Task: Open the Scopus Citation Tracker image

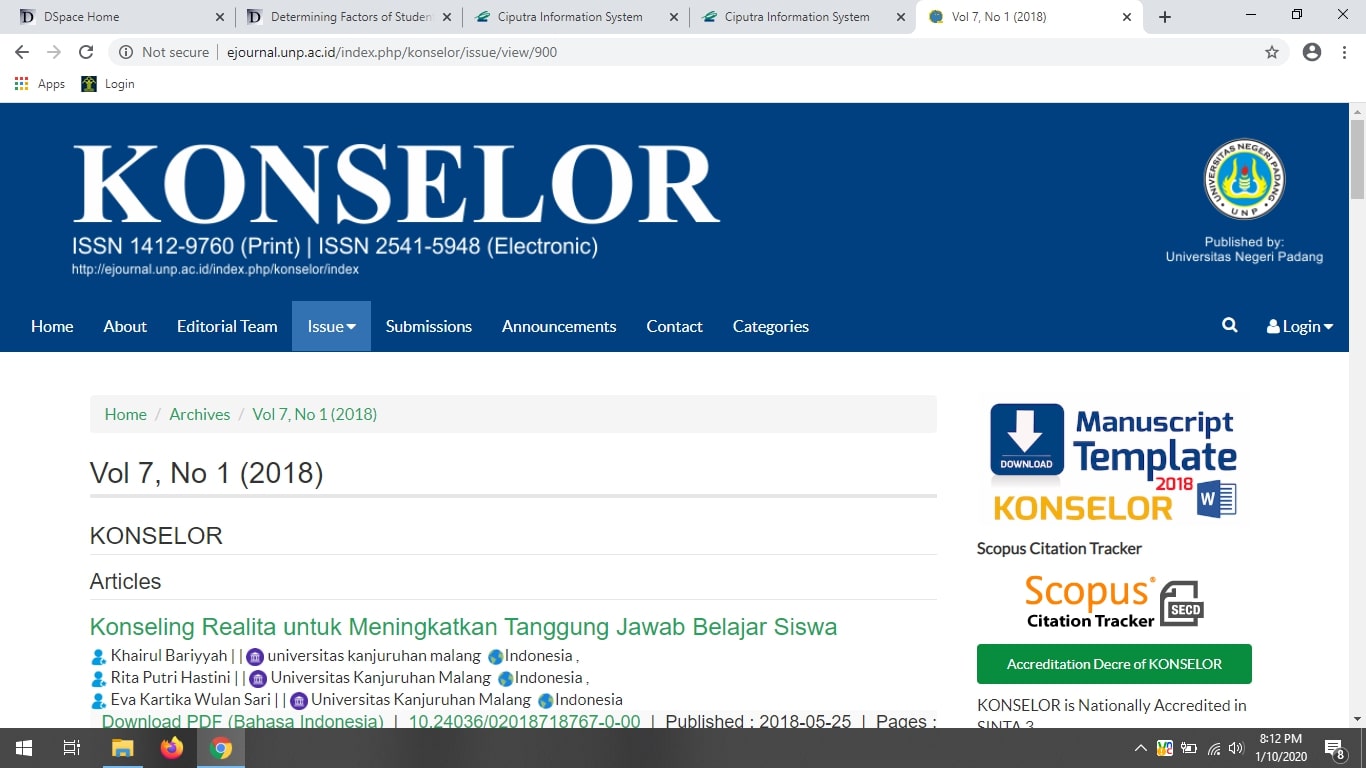Action: (1114, 603)
